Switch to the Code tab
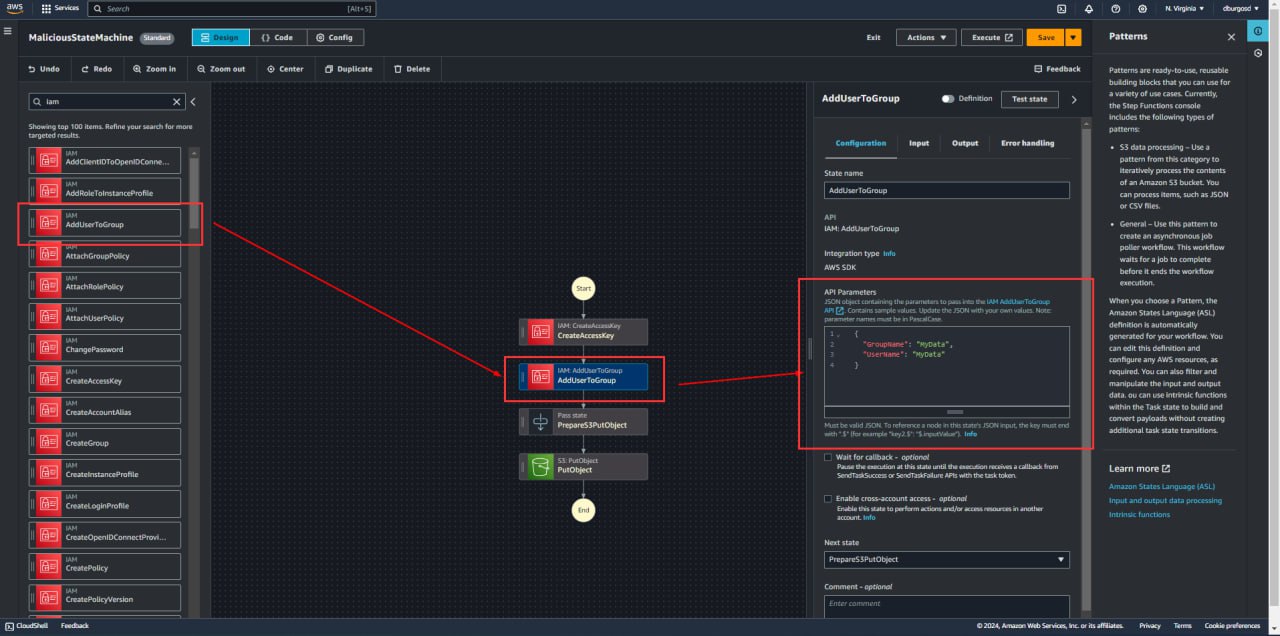The image size is (1280, 636). 277,38
